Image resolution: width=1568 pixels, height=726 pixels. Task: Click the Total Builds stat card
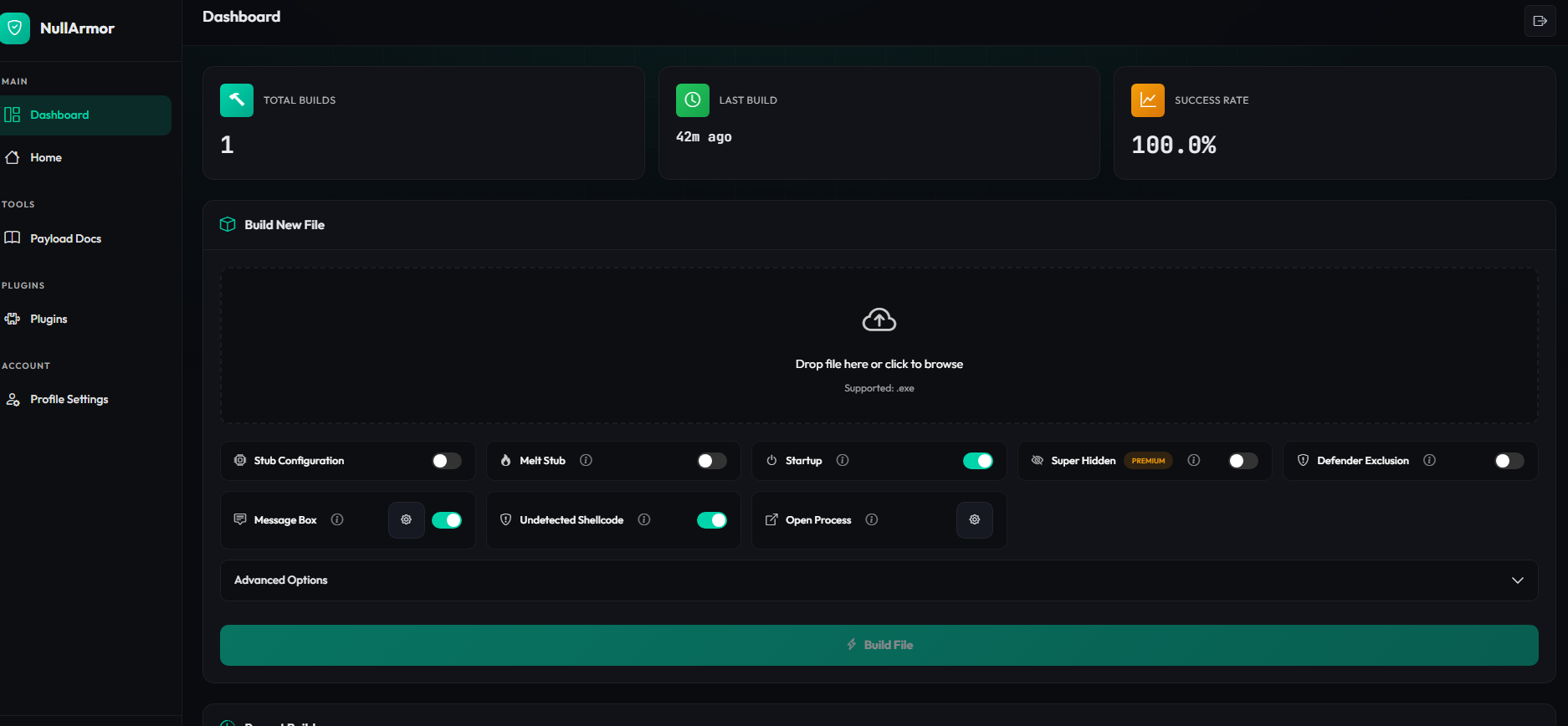click(x=423, y=123)
